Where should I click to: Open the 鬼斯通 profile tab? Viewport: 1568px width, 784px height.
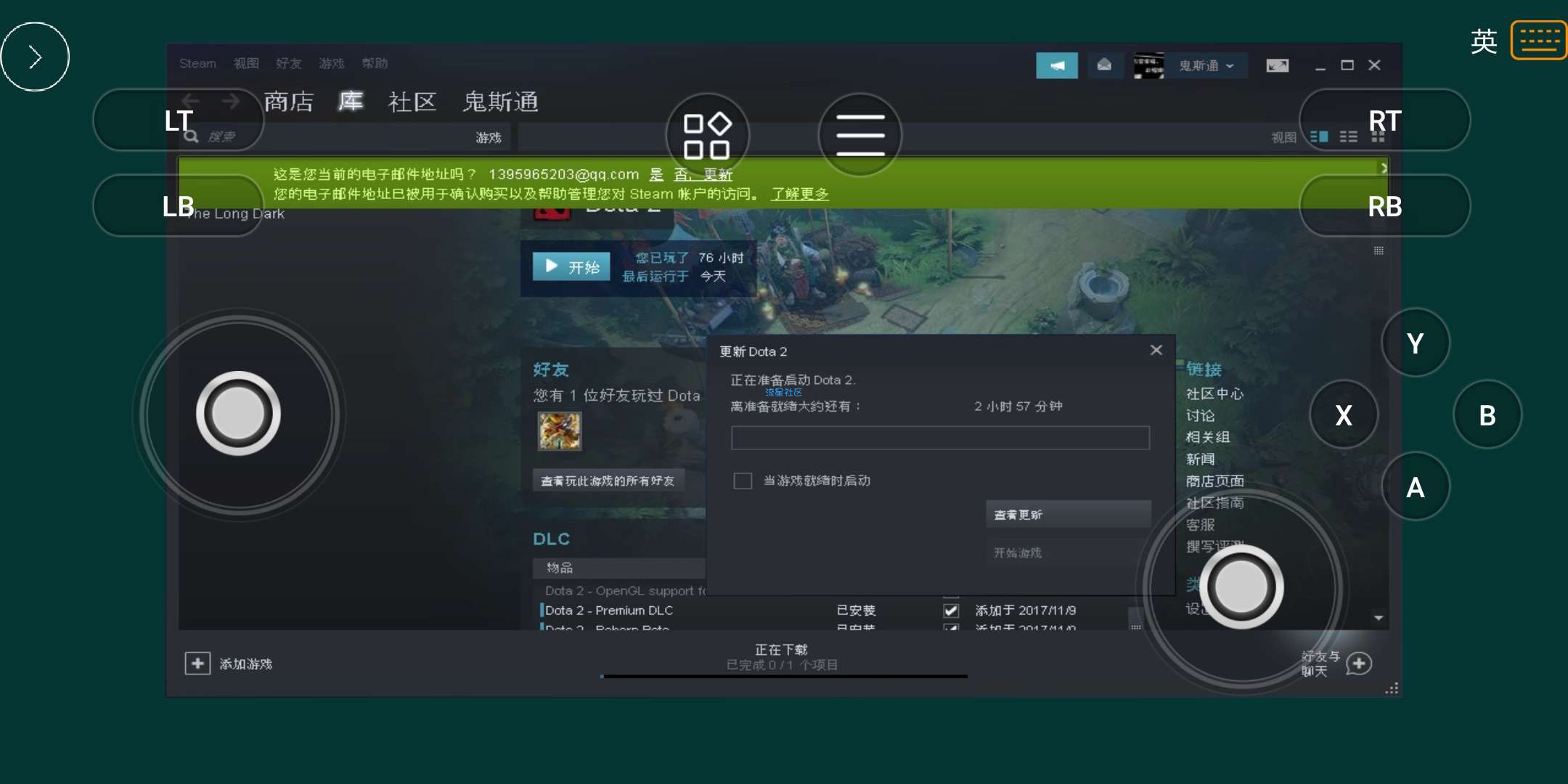point(501,102)
